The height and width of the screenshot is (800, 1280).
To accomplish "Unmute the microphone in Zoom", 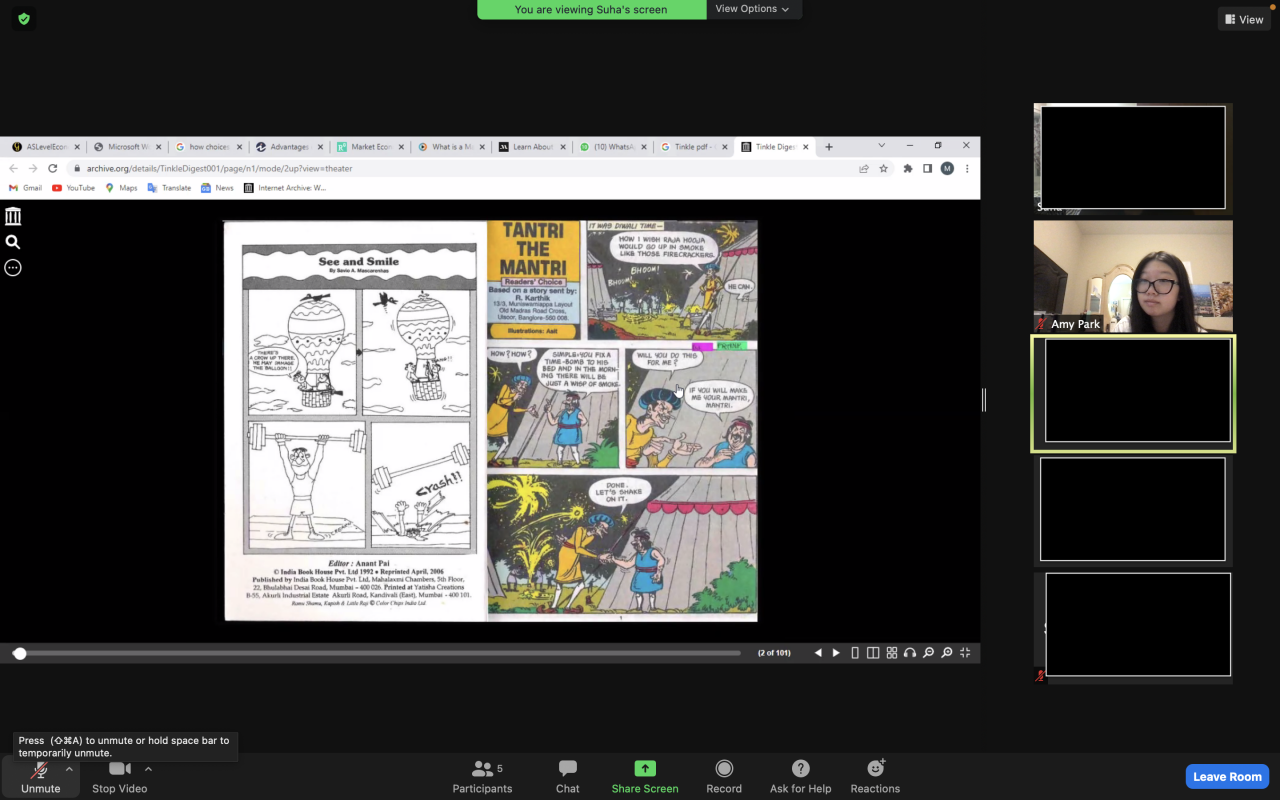I will 40,776.
